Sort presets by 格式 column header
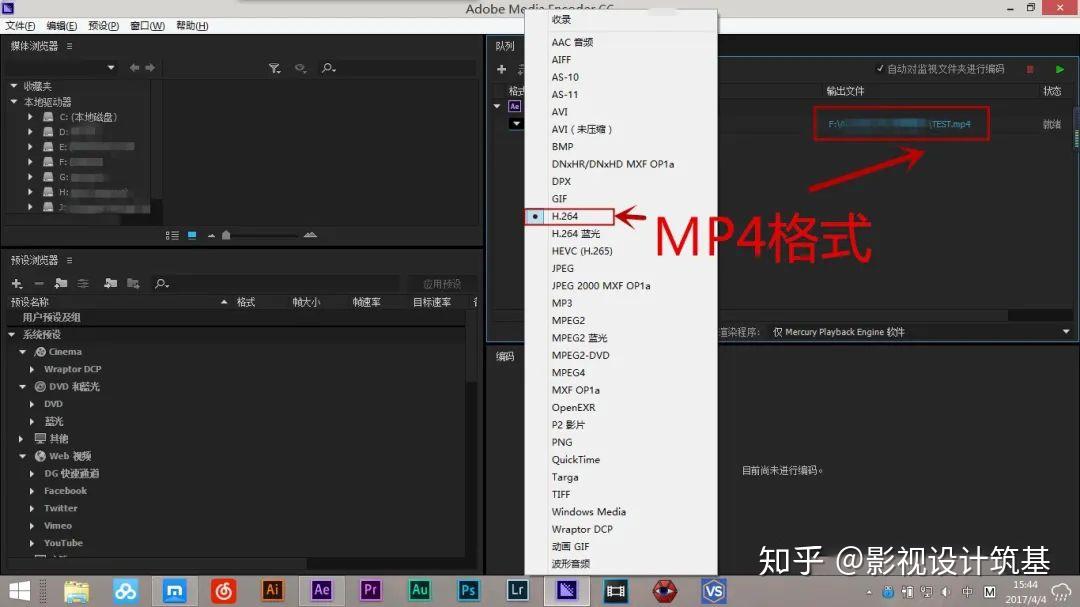The height and width of the screenshot is (607, 1080). coord(246,302)
